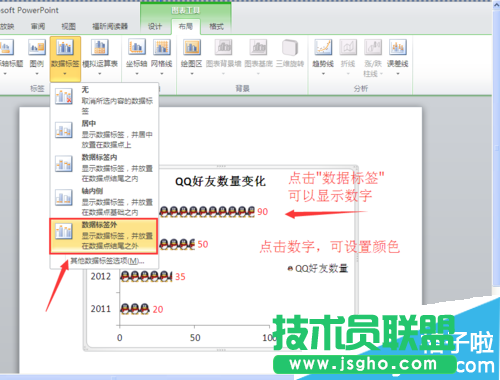
Task: Select the 2011 penguin data bar
Action: pyautogui.click(x=135, y=309)
